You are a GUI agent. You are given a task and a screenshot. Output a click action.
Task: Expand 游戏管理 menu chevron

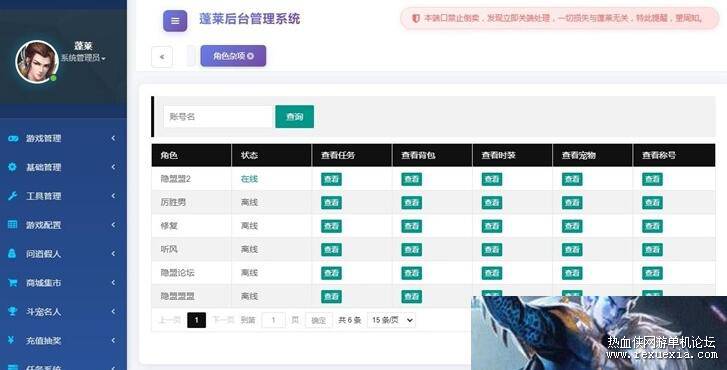(113, 138)
